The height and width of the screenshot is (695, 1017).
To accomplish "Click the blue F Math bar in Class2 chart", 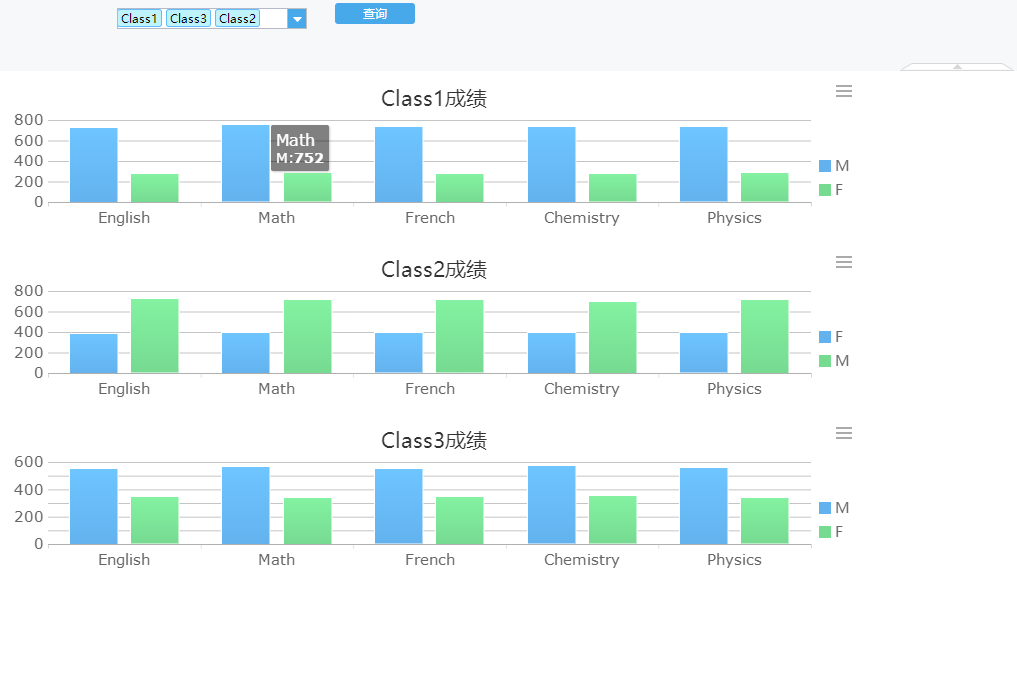I will [246, 353].
